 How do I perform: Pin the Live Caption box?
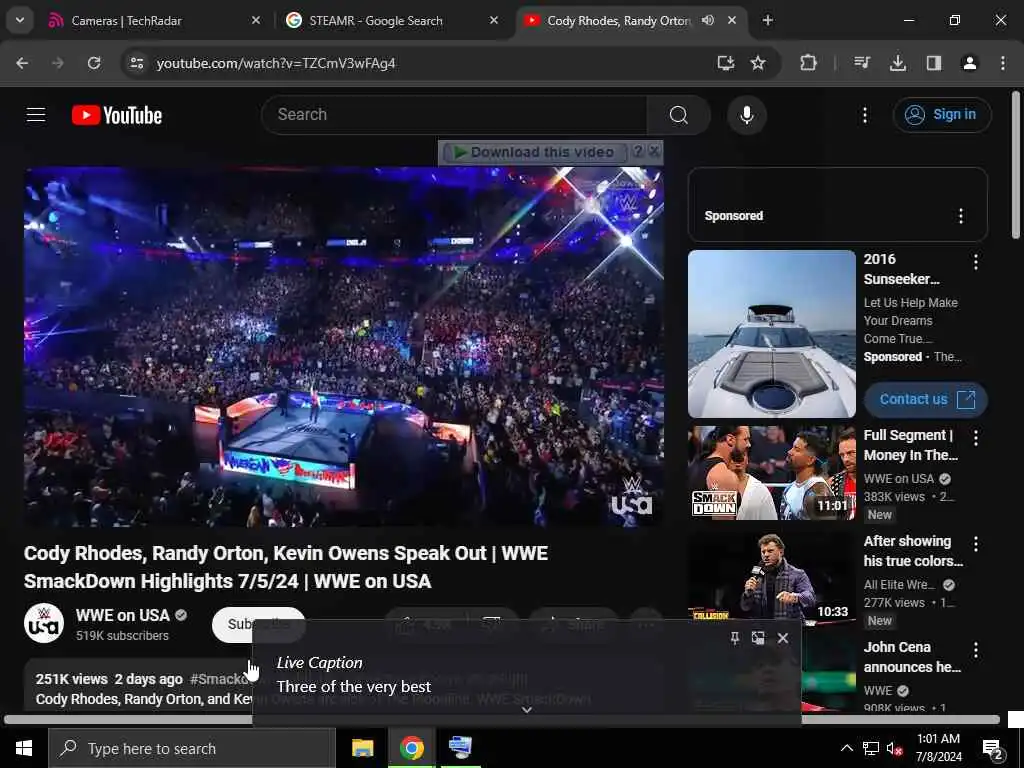coord(735,638)
